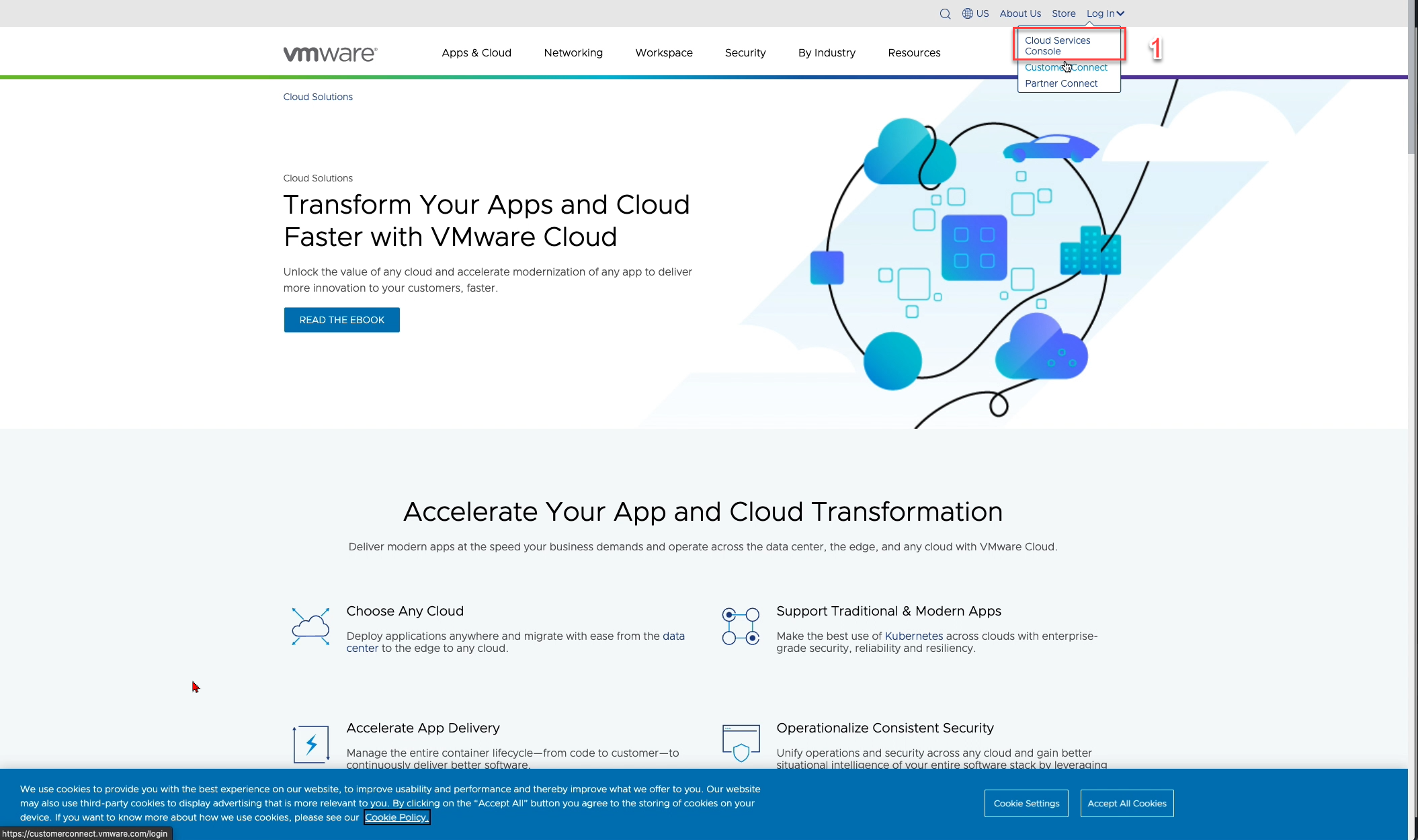Click the Accelerate App Delivery heading
The width and height of the screenshot is (1418, 840).
pyautogui.click(x=423, y=728)
